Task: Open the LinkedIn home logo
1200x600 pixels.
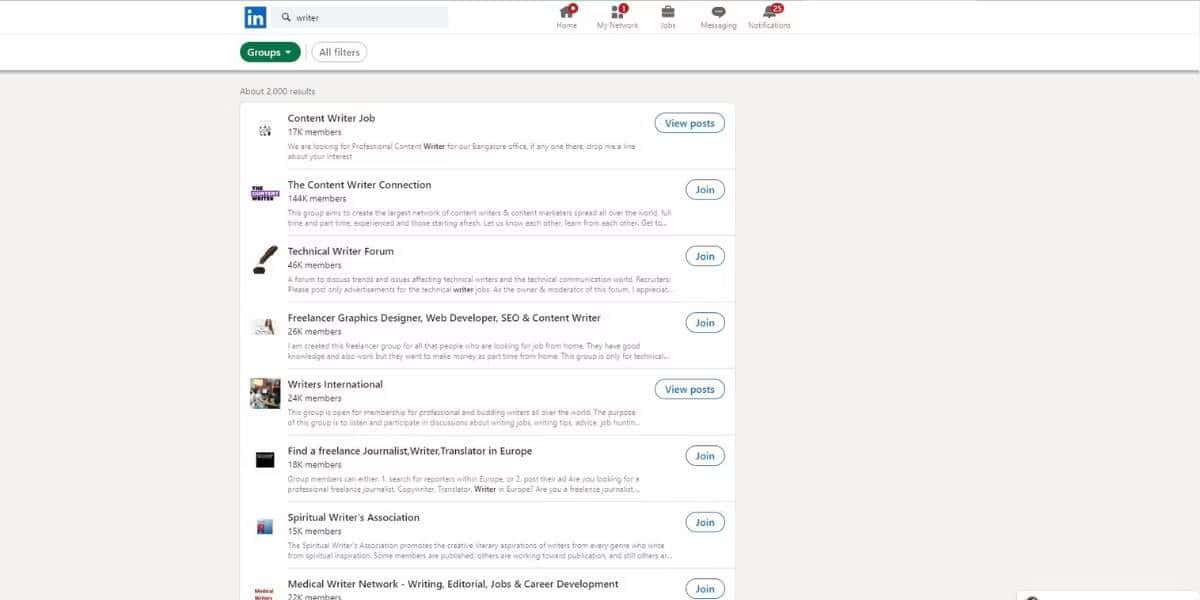Action: (255, 17)
